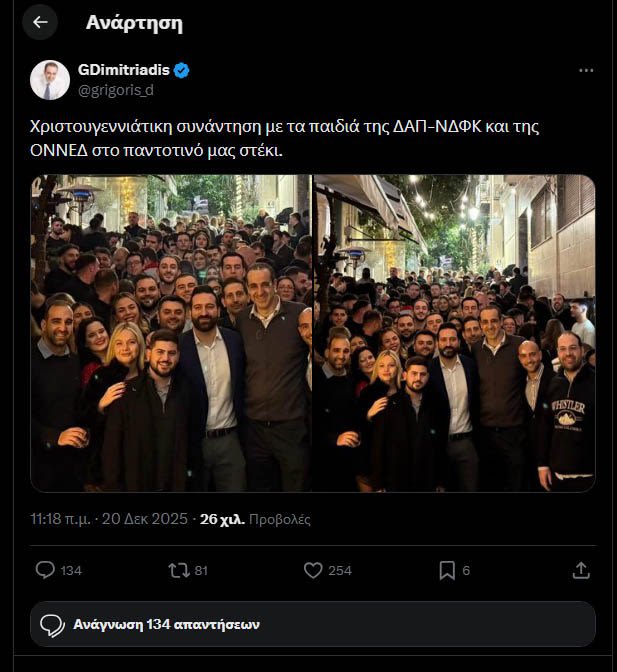Screen dimensions: 617x672
Task: Click the share upload icon
Action: pos(581,570)
